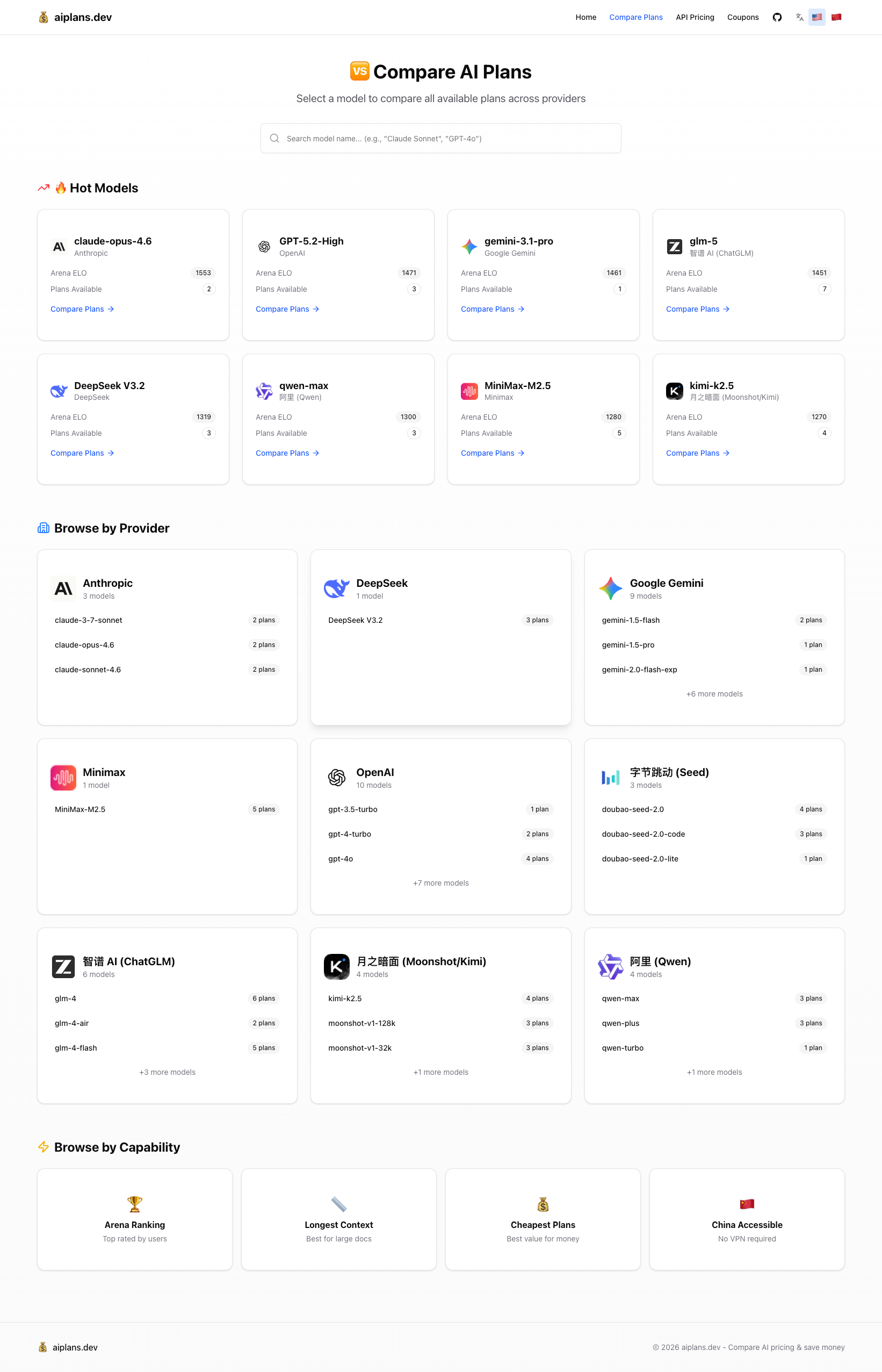Click the GitHub icon in the navbar
Viewport: 882px width, 1372px height.
click(777, 17)
